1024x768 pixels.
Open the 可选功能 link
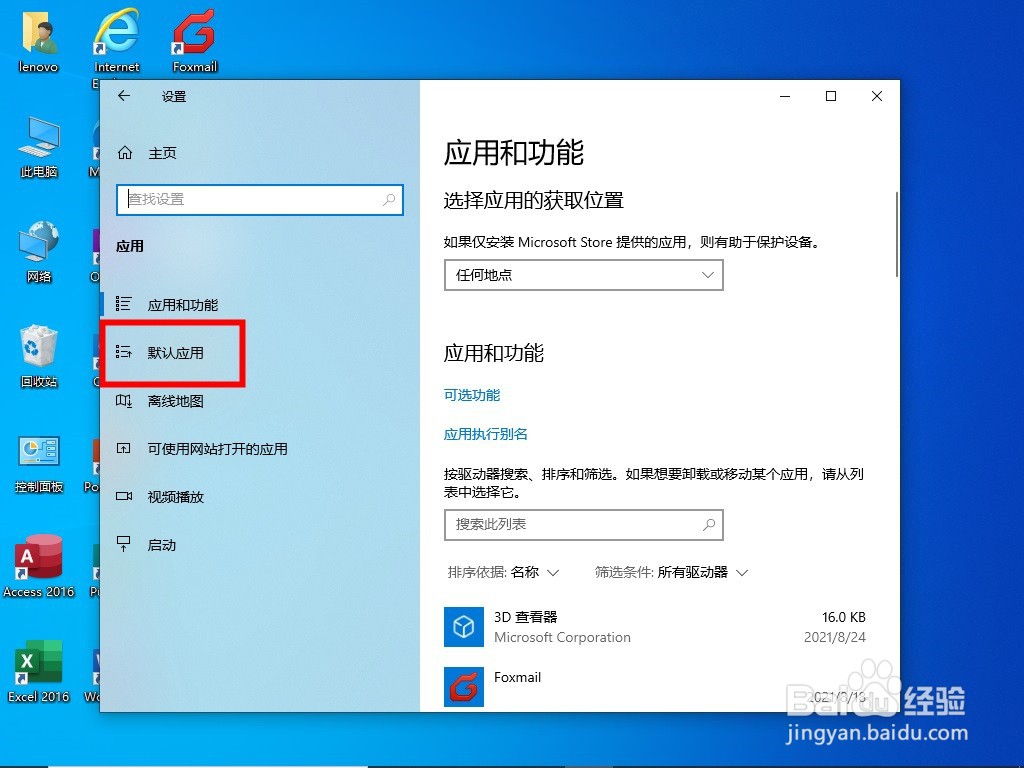(x=472, y=395)
